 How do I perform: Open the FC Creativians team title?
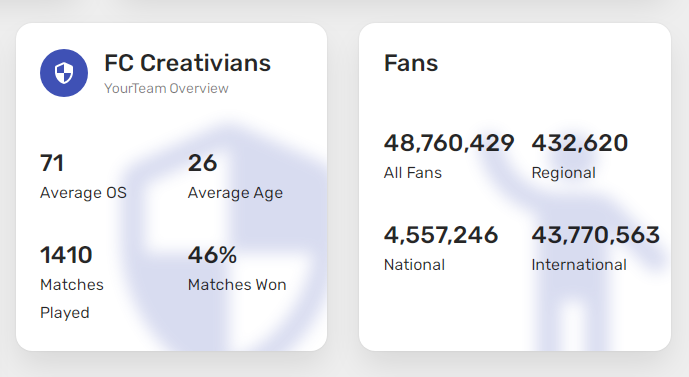[x=188, y=63]
